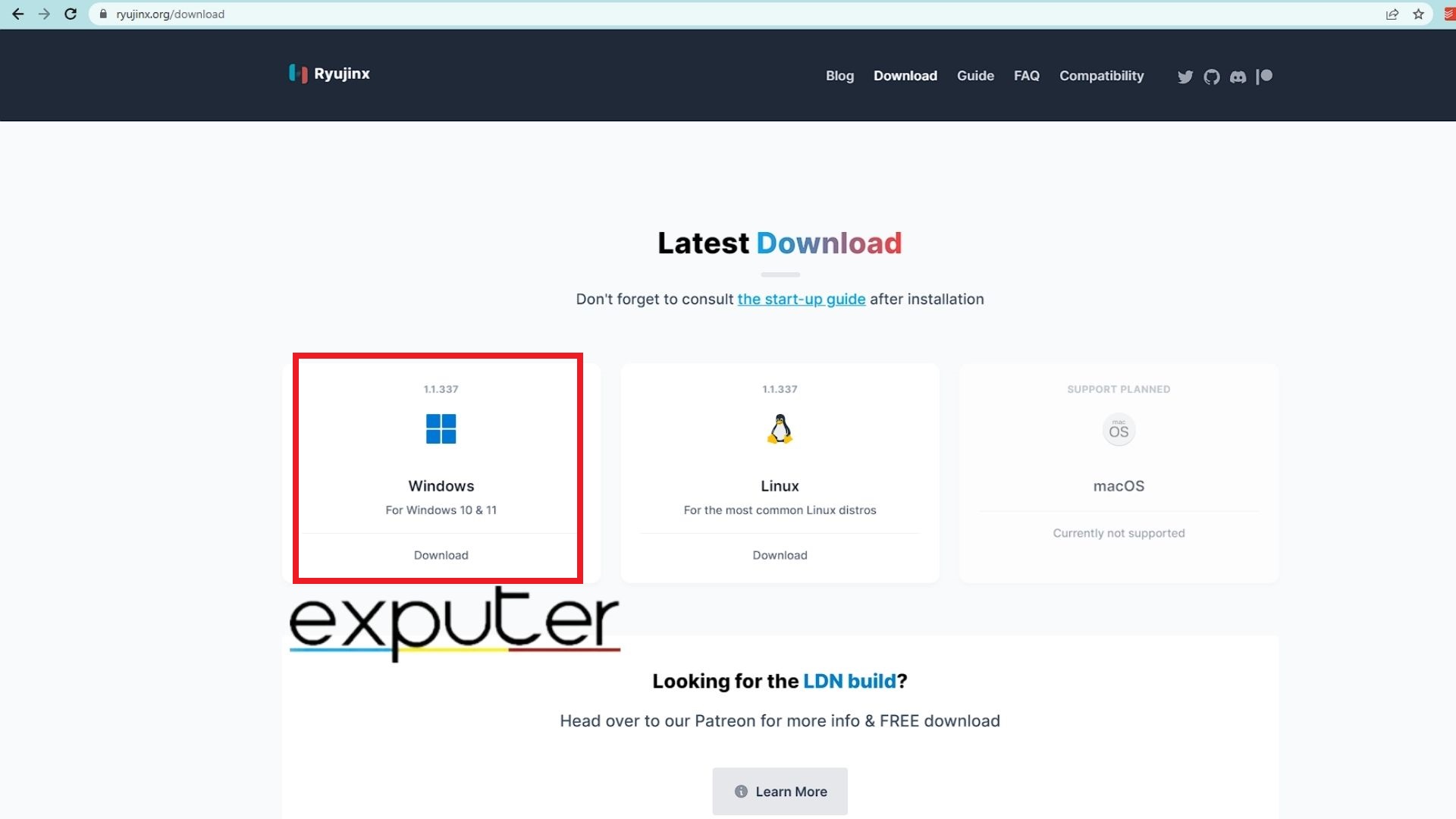Click the Linux card Download link
This screenshot has height=819, width=1456.
click(x=780, y=555)
